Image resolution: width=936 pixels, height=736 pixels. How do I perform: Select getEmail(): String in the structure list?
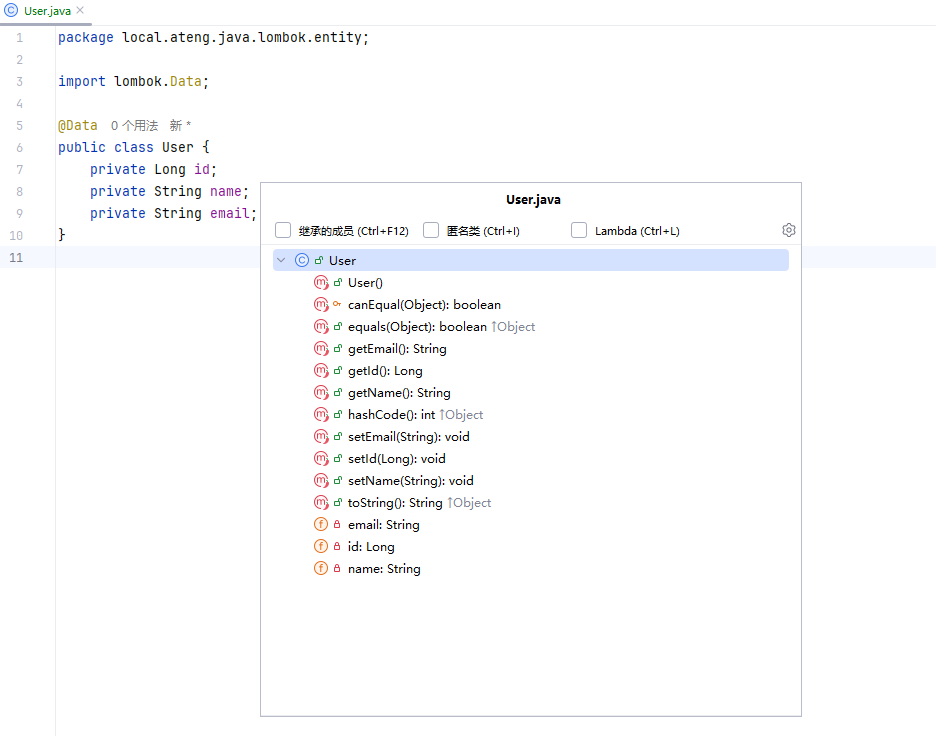[397, 349]
